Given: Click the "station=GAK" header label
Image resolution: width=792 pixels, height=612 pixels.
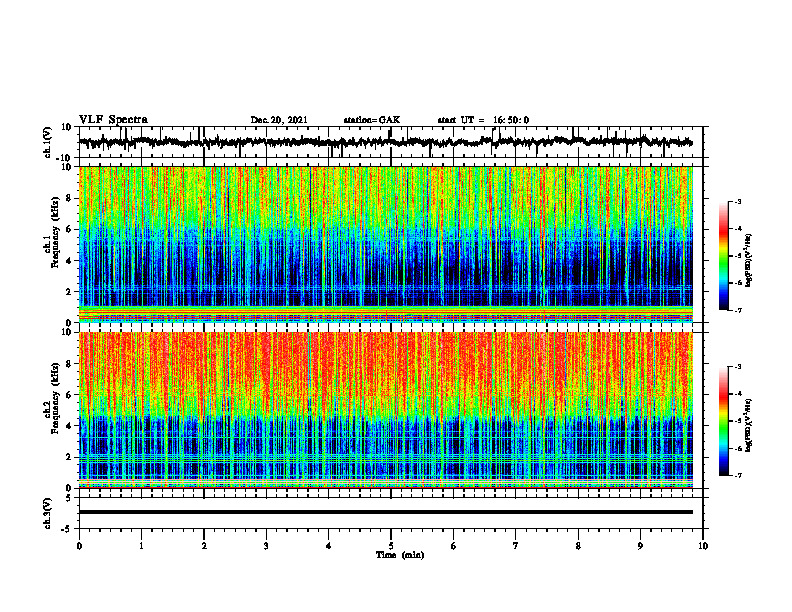Looking at the screenshot, I should coord(372,120).
